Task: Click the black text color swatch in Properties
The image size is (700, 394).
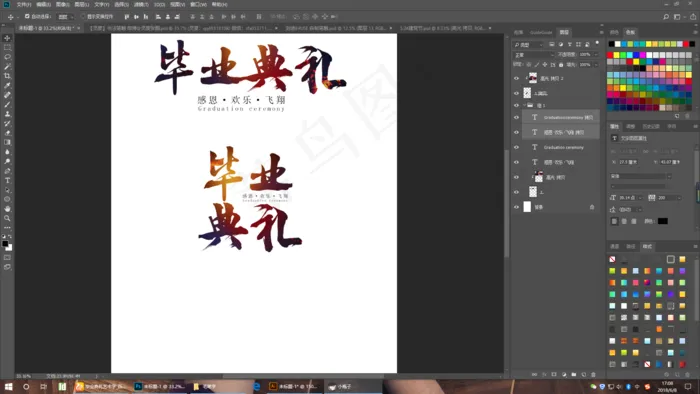Action: [x=662, y=221]
